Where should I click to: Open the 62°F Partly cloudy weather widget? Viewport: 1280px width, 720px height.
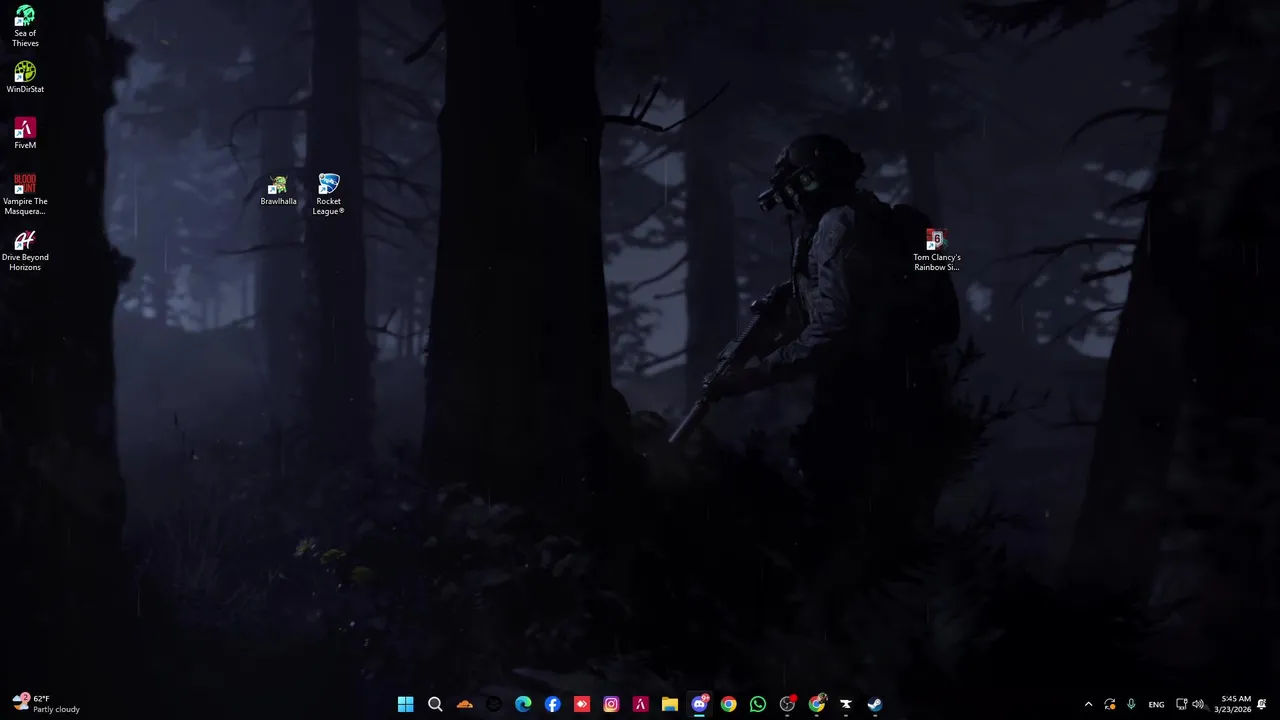[x=46, y=704]
